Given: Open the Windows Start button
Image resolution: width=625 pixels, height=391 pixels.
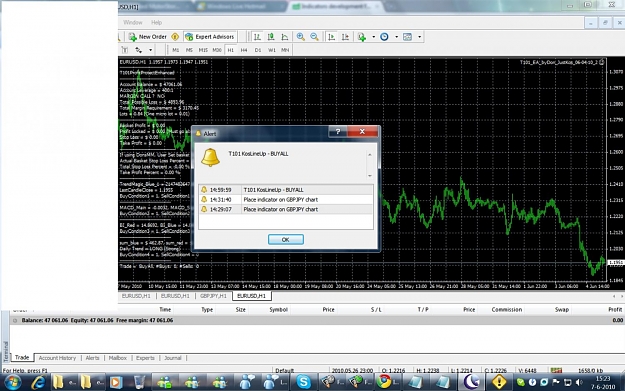Looking at the screenshot, I should click(x=12, y=382).
